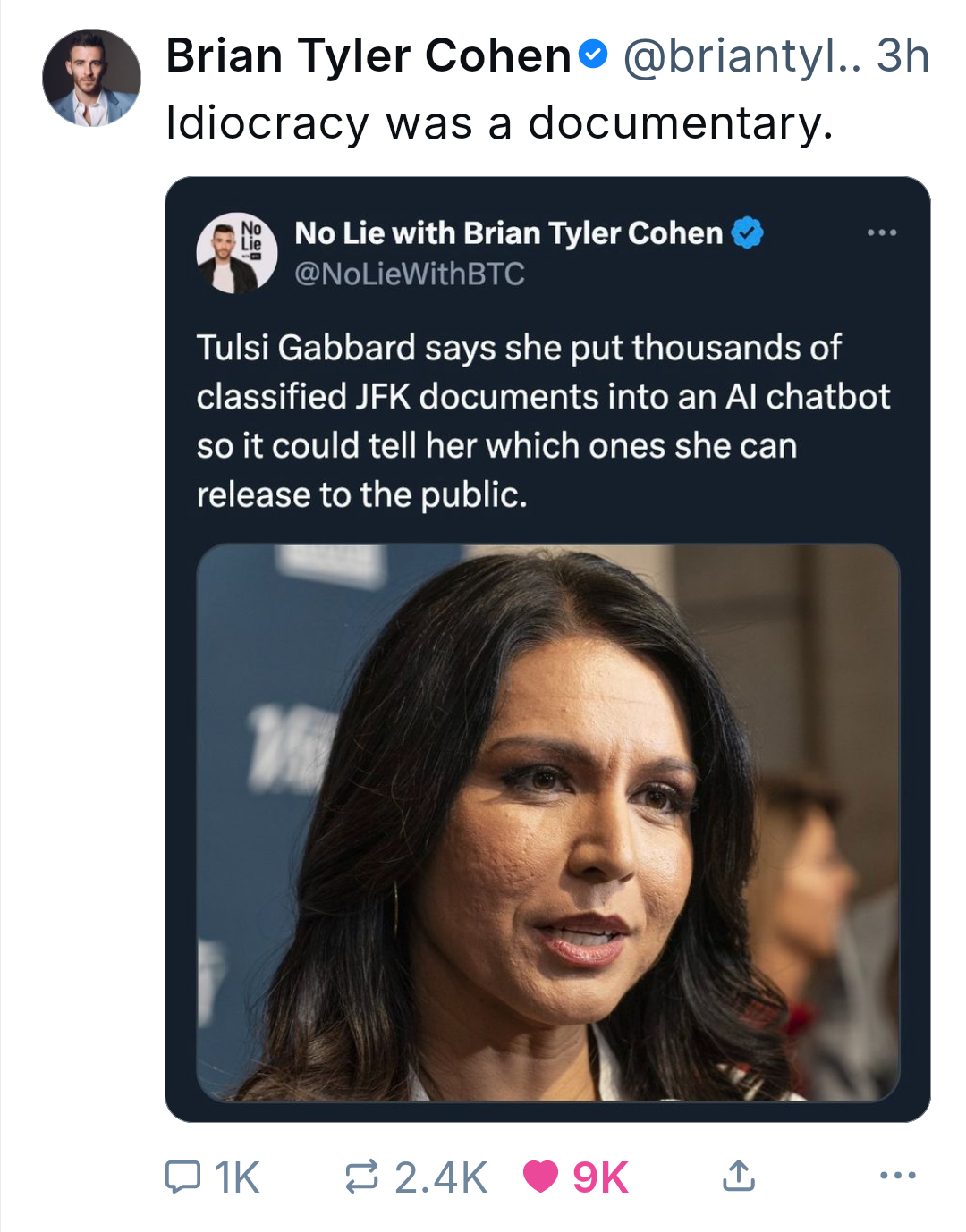Open quoted tweet text about JFK documents

pyautogui.click(x=543, y=421)
